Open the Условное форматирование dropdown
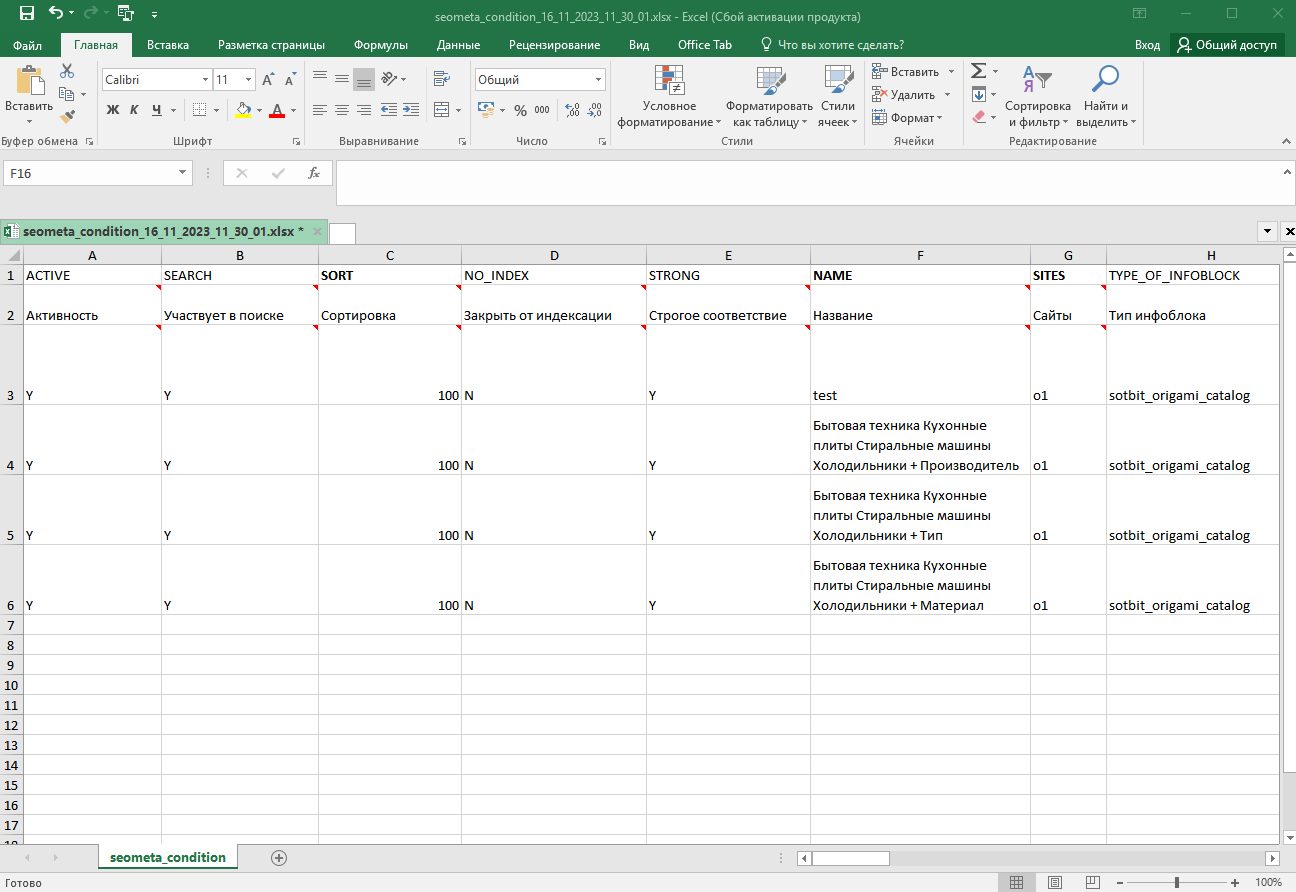The height and width of the screenshot is (892, 1296). [669, 97]
